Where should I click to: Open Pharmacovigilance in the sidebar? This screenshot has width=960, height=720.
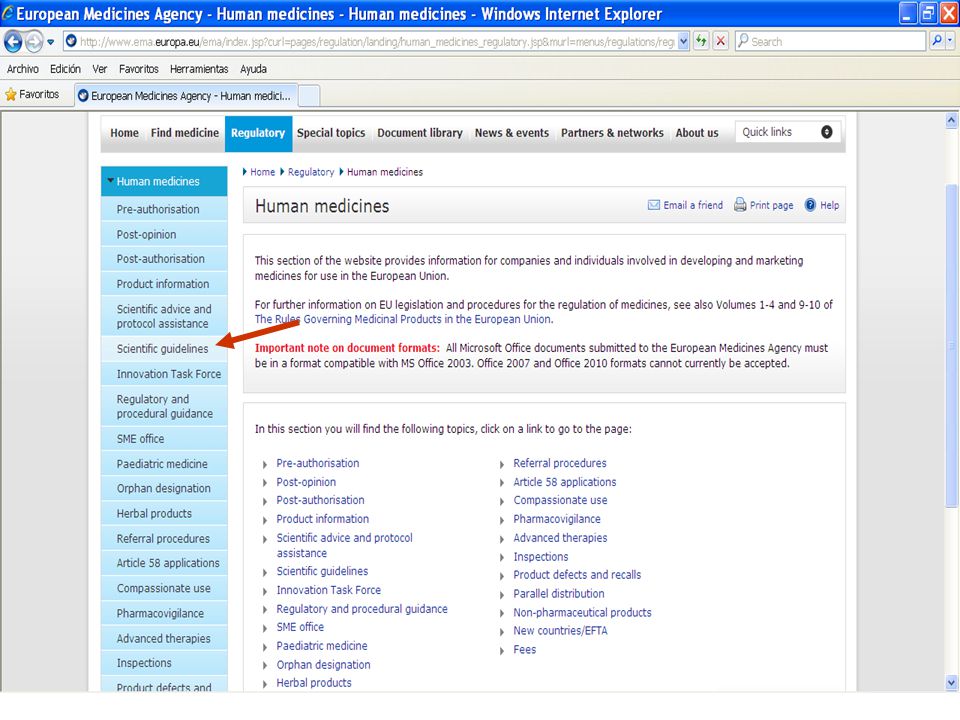tap(164, 613)
